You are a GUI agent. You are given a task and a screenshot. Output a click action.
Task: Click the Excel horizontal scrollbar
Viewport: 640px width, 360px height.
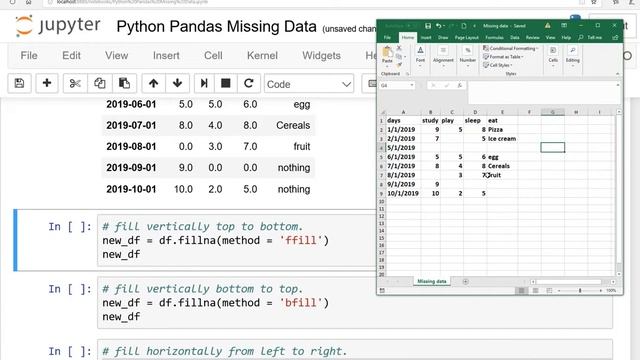(568, 282)
